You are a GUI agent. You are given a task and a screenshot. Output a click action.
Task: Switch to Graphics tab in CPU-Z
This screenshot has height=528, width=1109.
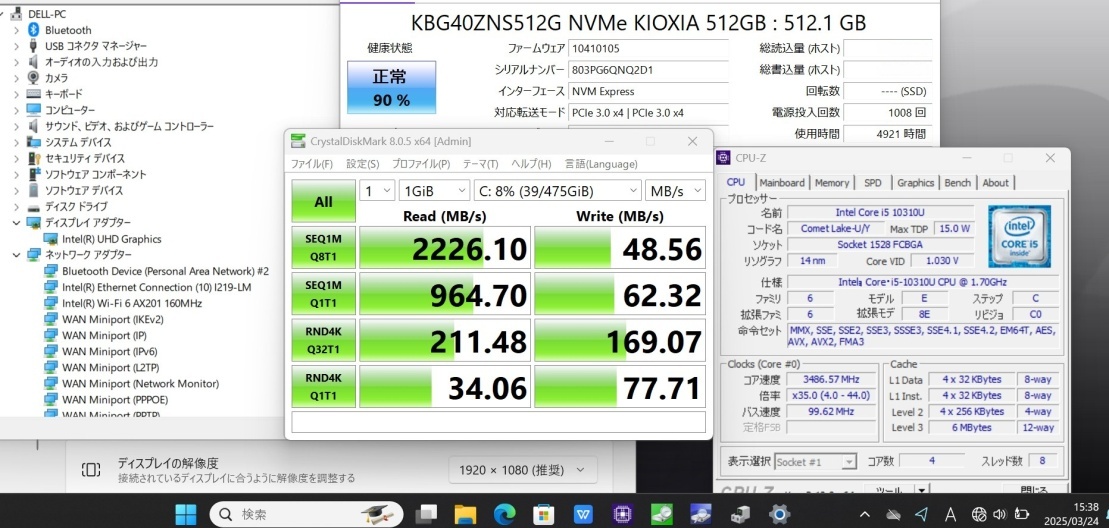[x=916, y=182]
